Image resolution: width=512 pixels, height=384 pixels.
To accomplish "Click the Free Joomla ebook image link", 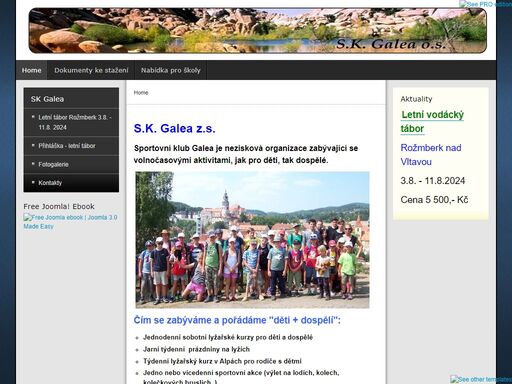I will tap(70, 222).
